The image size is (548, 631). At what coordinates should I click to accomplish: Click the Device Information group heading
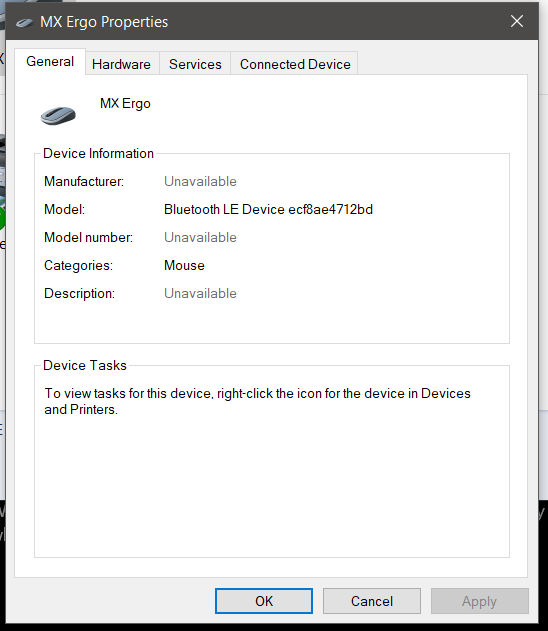pos(99,153)
